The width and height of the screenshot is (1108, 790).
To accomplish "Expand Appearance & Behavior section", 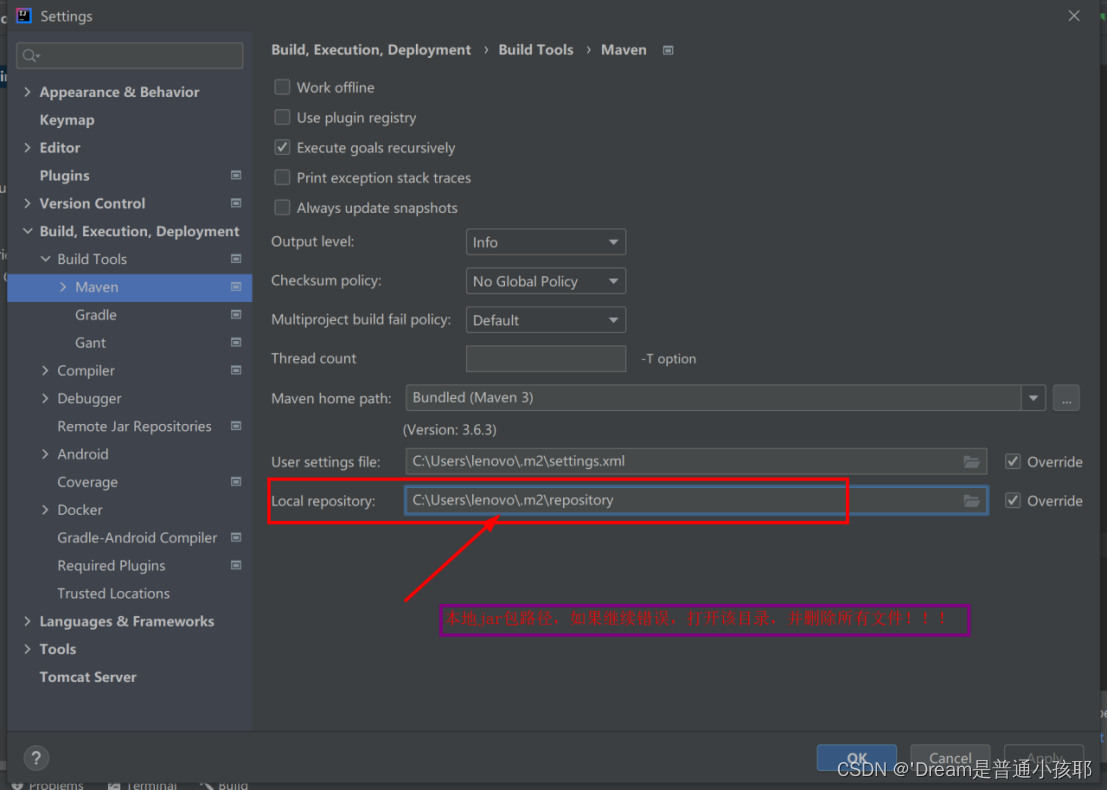I will pos(28,92).
